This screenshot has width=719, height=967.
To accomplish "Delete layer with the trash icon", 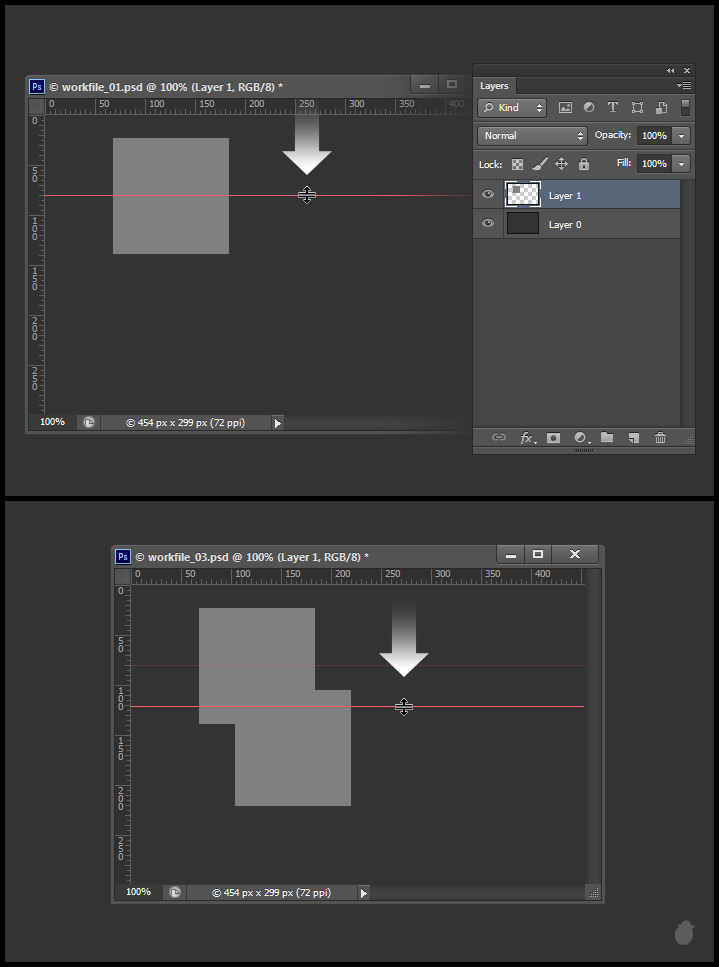I will coord(660,438).
